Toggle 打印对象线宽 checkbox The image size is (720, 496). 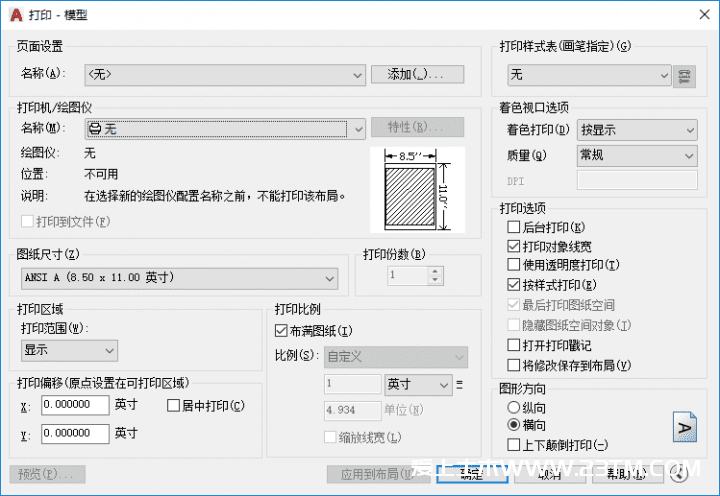513,247
